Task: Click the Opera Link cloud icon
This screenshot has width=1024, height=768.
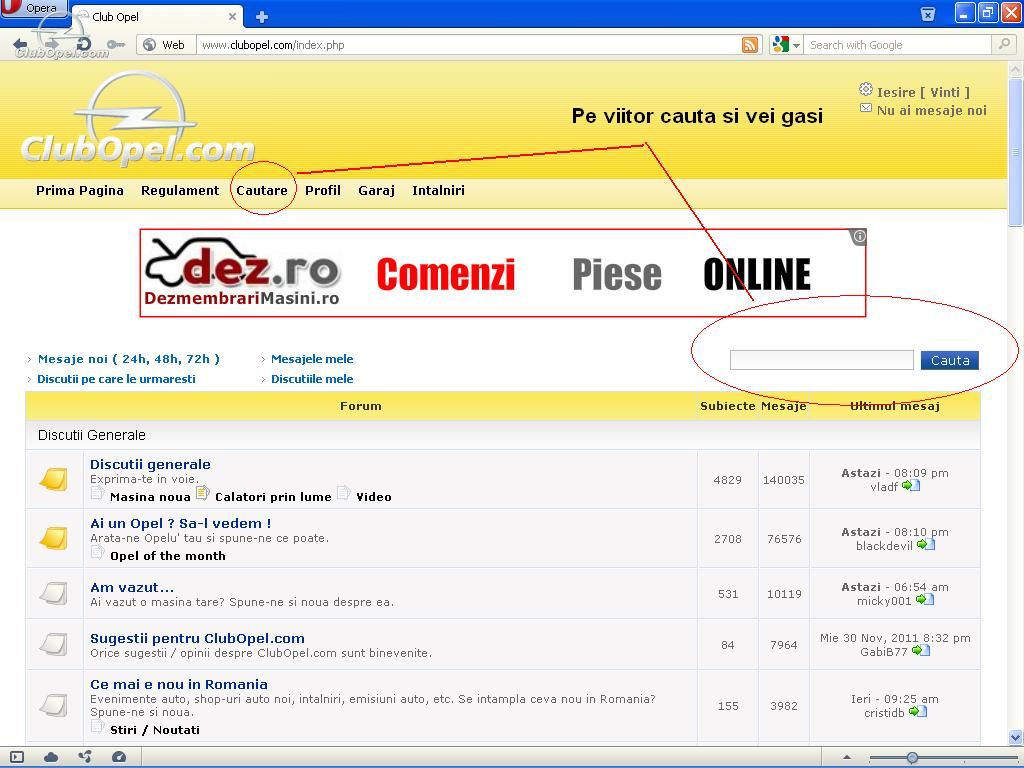Action: tap(51, 757)
